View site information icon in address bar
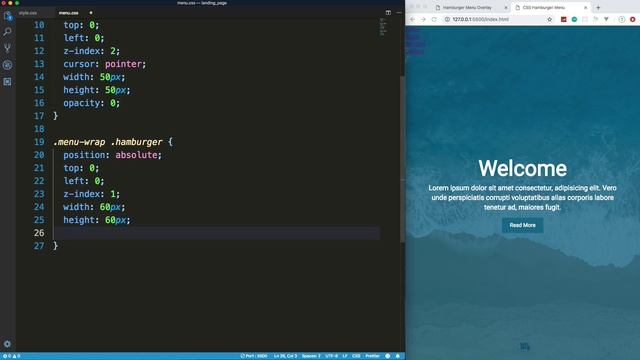 (447, 19)
